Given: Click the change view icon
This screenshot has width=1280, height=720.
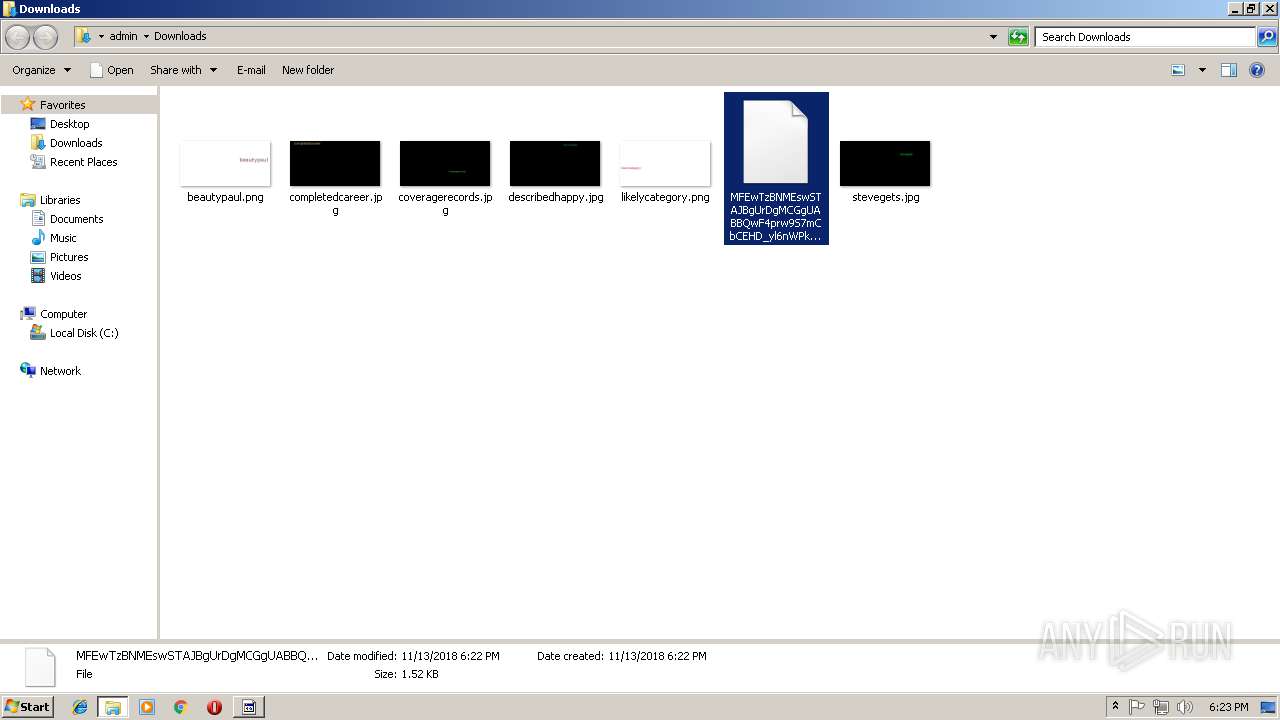Looking at the screenshot, I should [1178, 70].
